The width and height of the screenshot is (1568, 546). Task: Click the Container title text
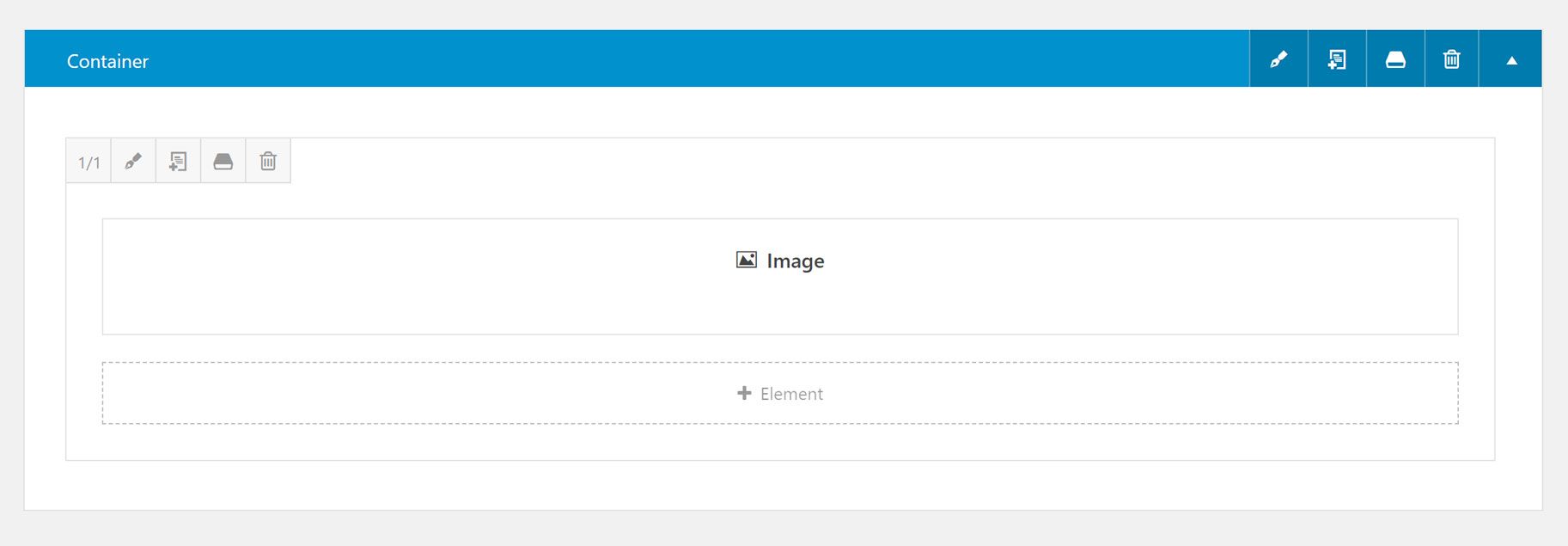pyautogui.click(x=107, y=61)
